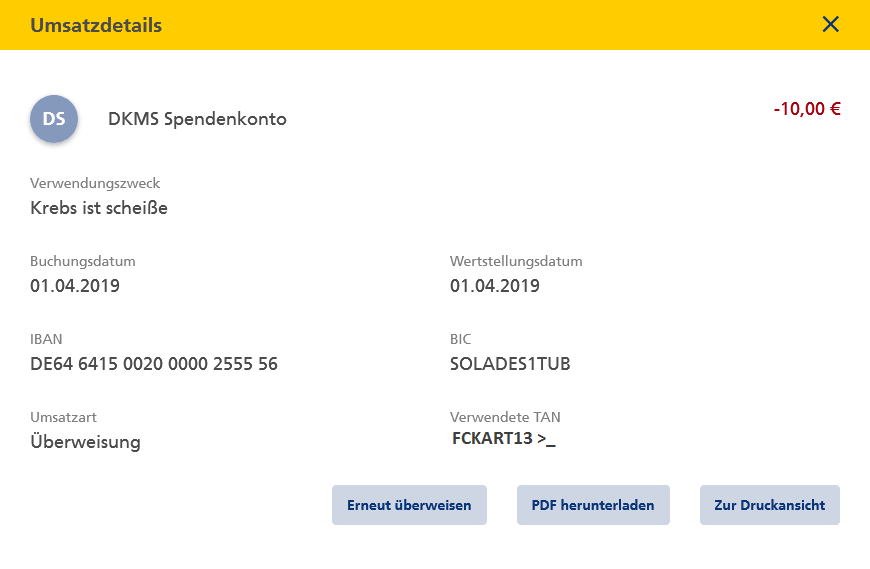Click the Umsatzdetails header title

point(96,26)
